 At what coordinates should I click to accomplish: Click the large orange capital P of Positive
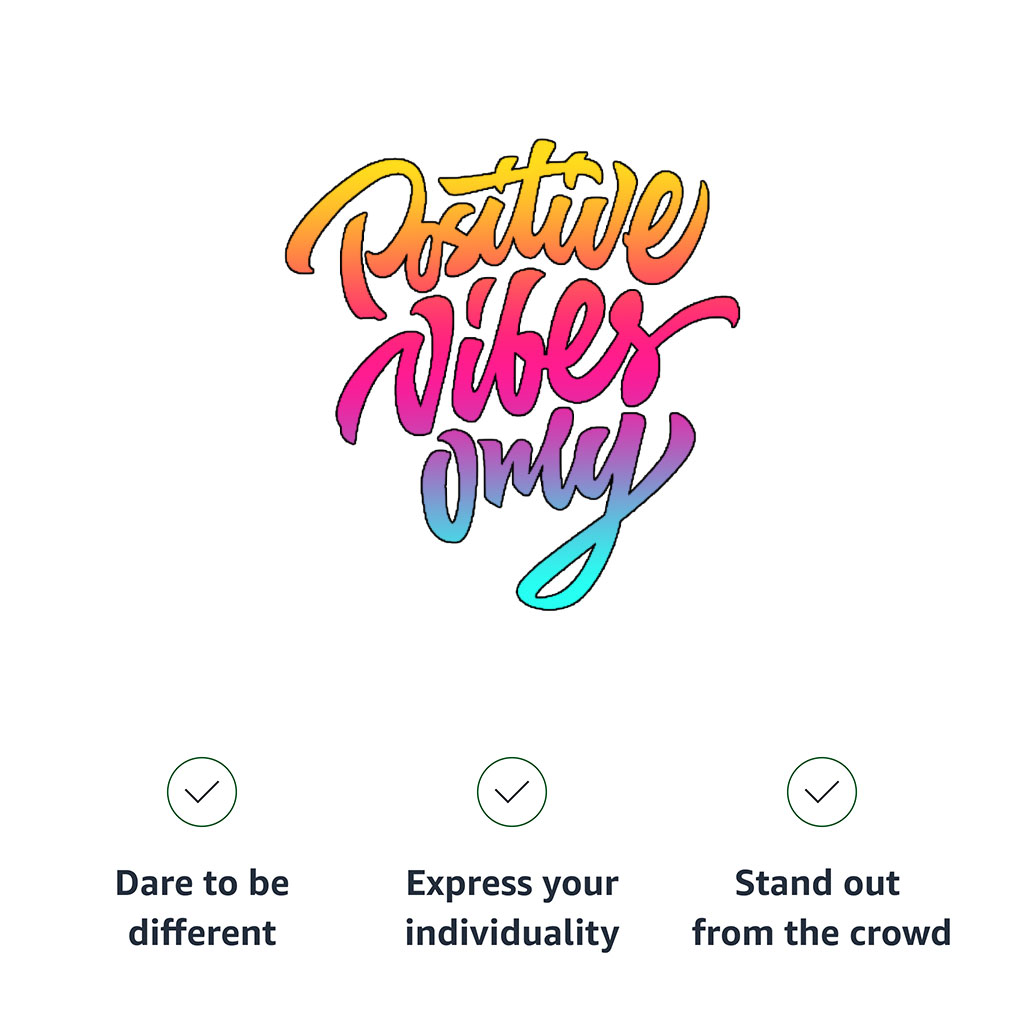click(353, 235)
